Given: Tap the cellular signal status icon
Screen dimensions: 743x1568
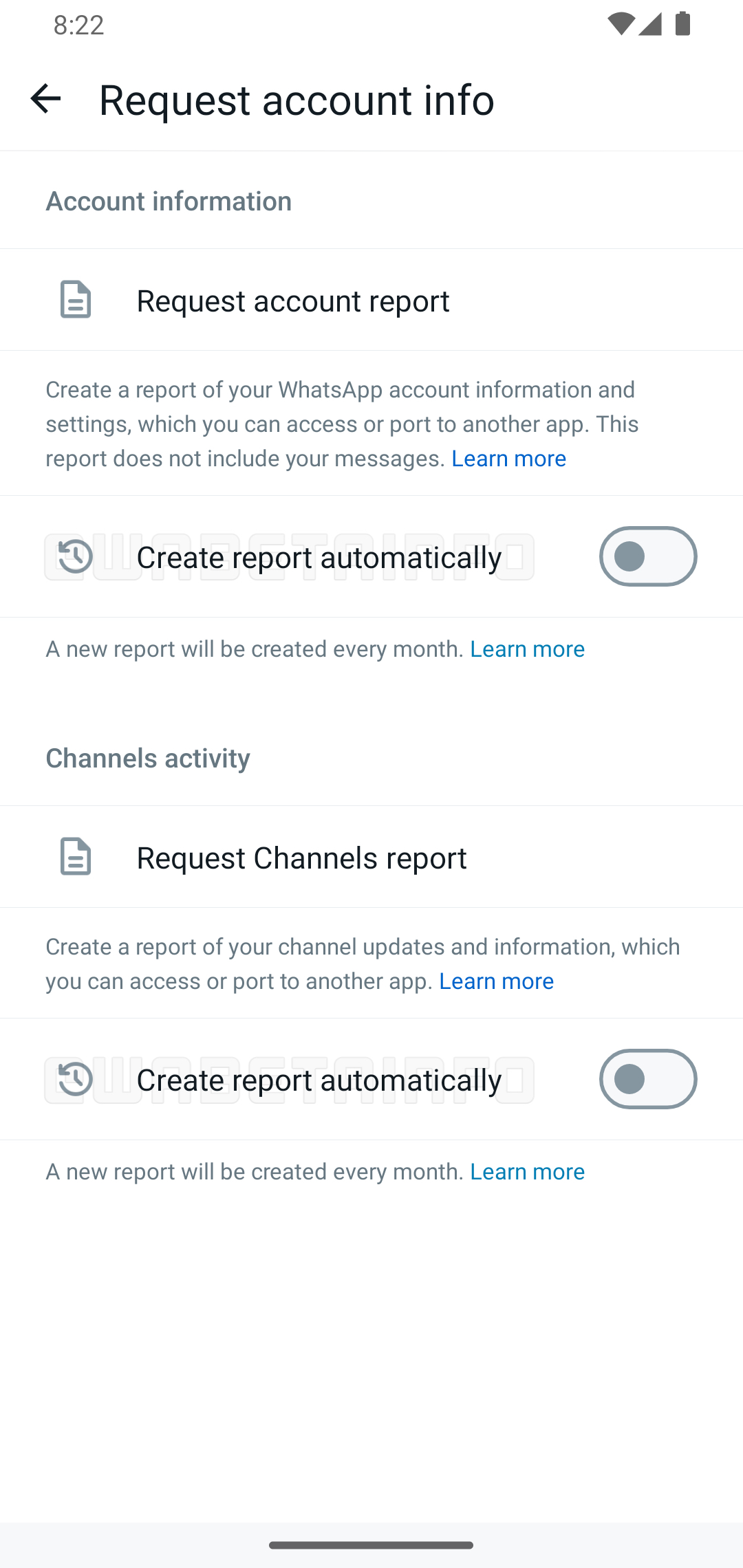Looking at the screenshot, I should click(x=650, y=25).
